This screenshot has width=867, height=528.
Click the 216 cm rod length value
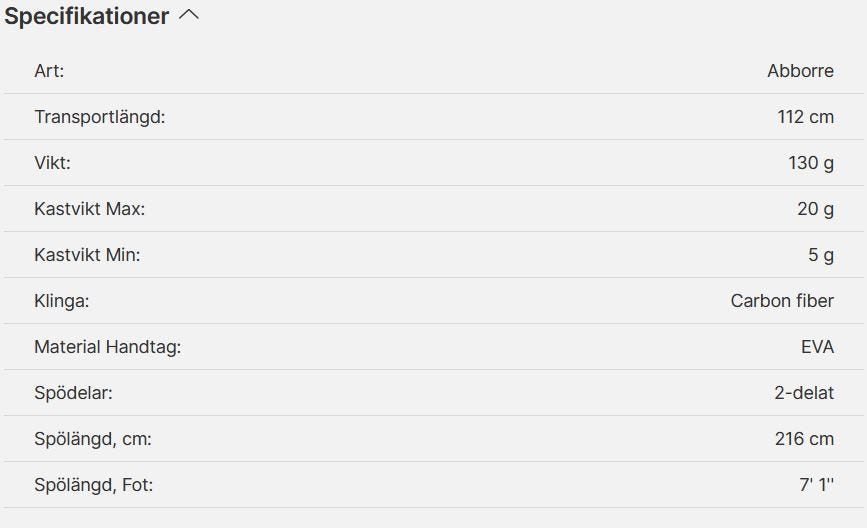[x=804, y=439]
